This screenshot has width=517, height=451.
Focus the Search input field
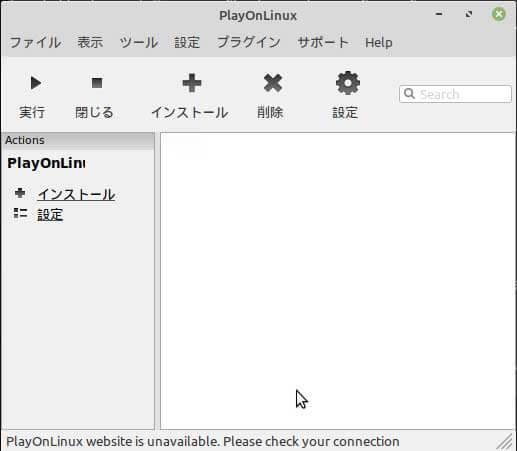click(455, 94)
